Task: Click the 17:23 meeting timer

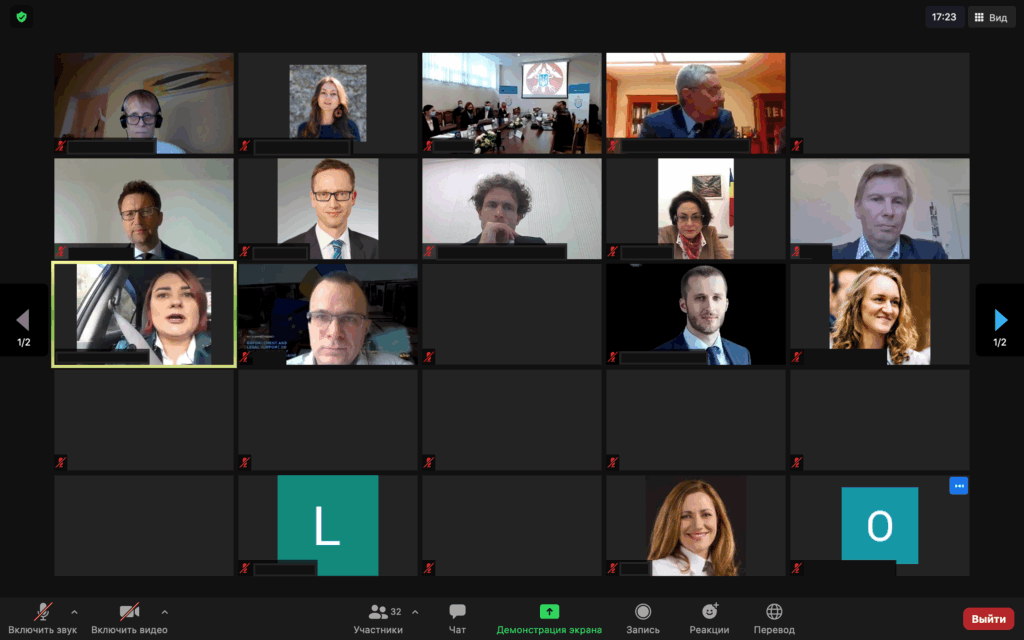Action: [944, 18]
